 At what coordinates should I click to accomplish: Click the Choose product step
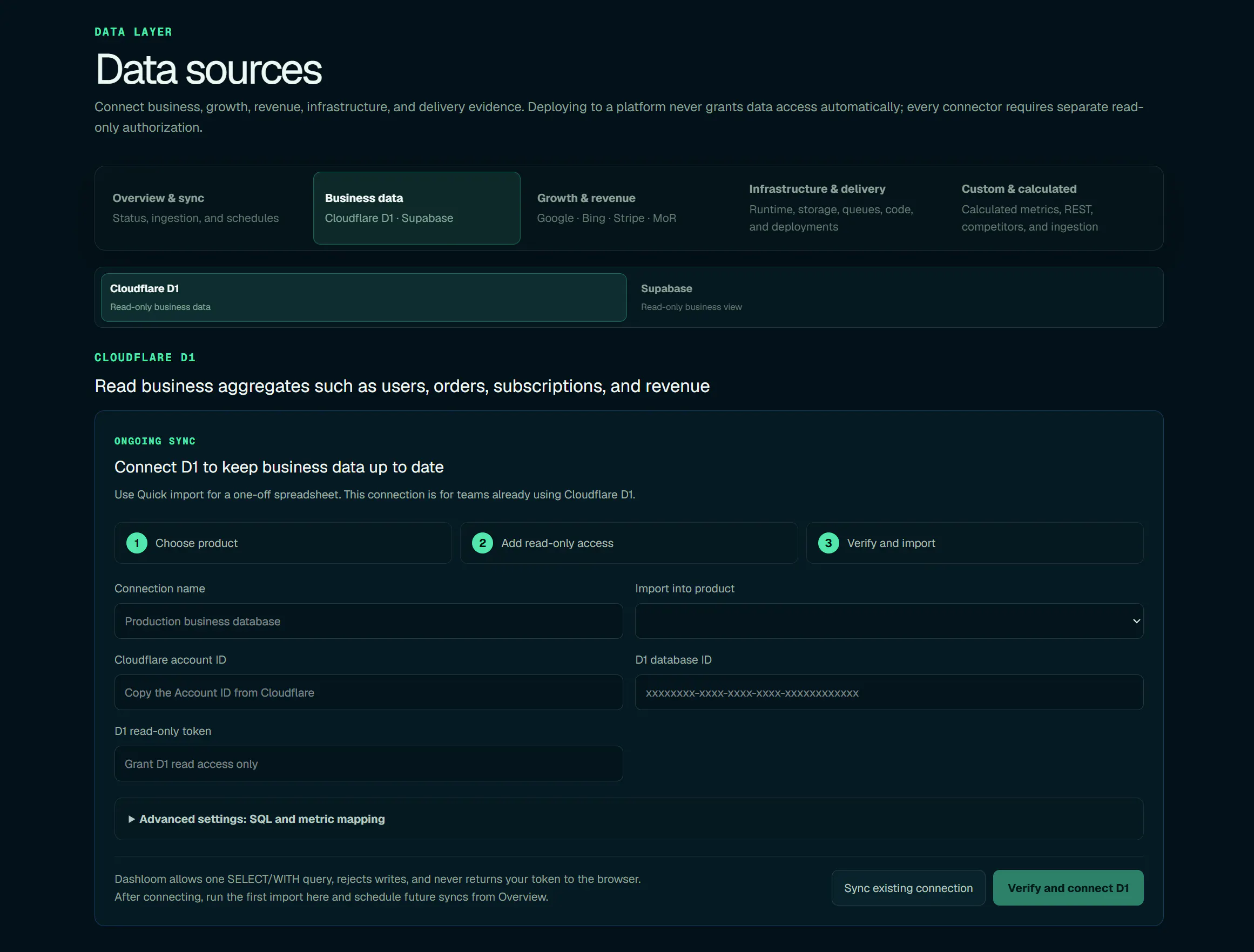283,543
